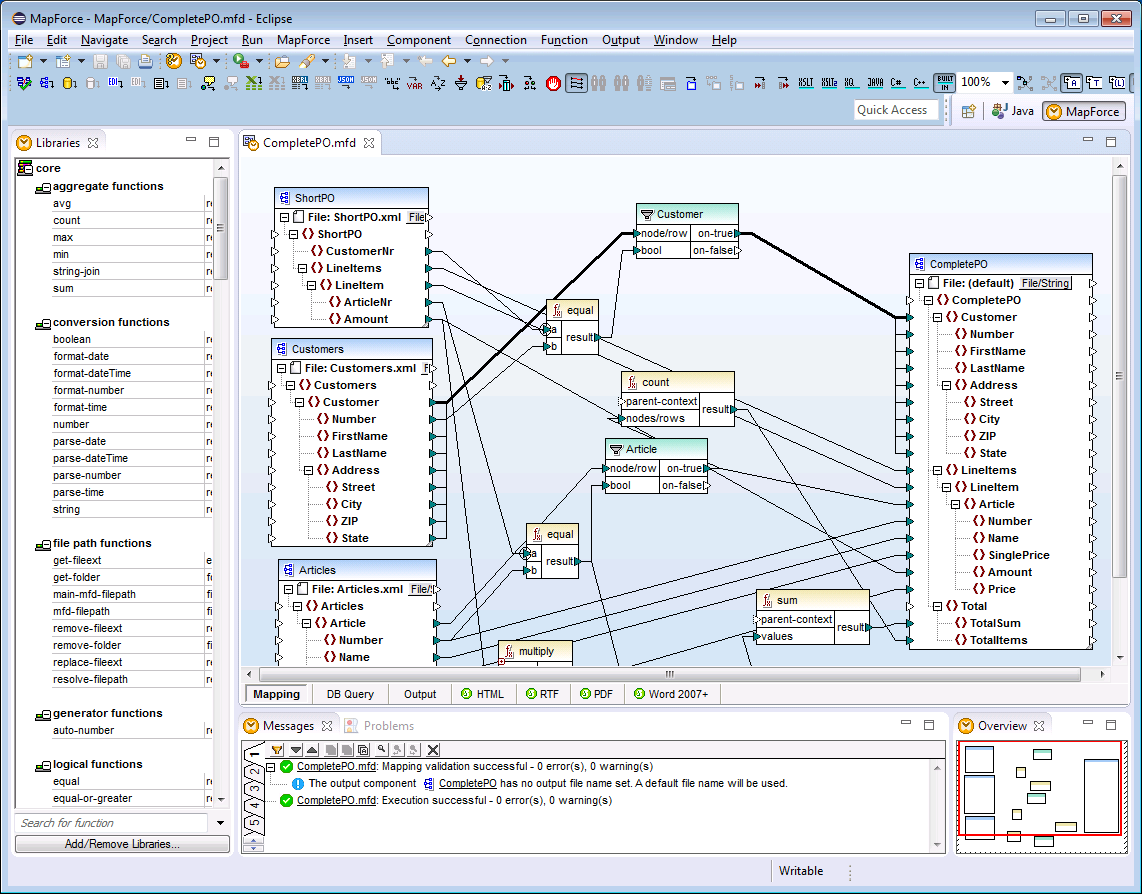Clear messages with the X icon
Image resolution: width=1142 pixels, height=894 pixels.
point(433,749)
